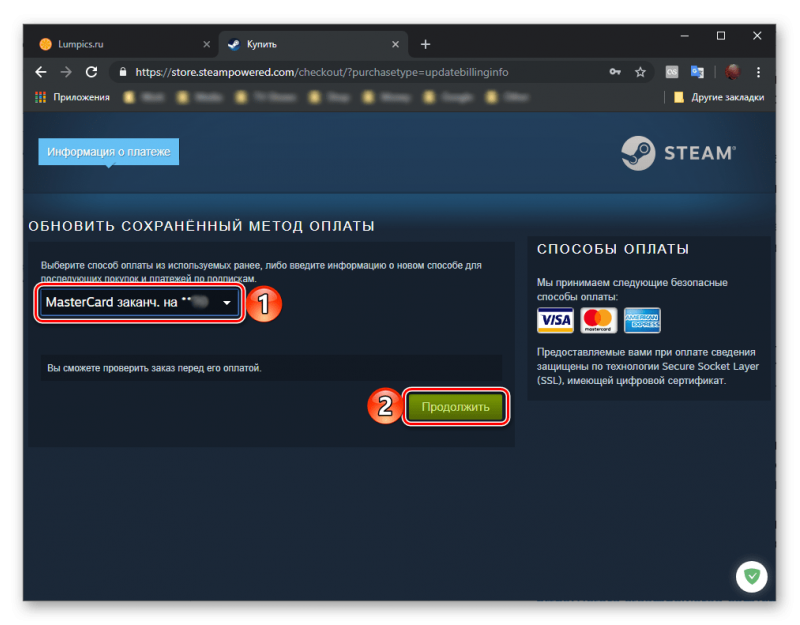Click the padlock site security icon
Screen dimensions: 800x625
click(123, 72)
